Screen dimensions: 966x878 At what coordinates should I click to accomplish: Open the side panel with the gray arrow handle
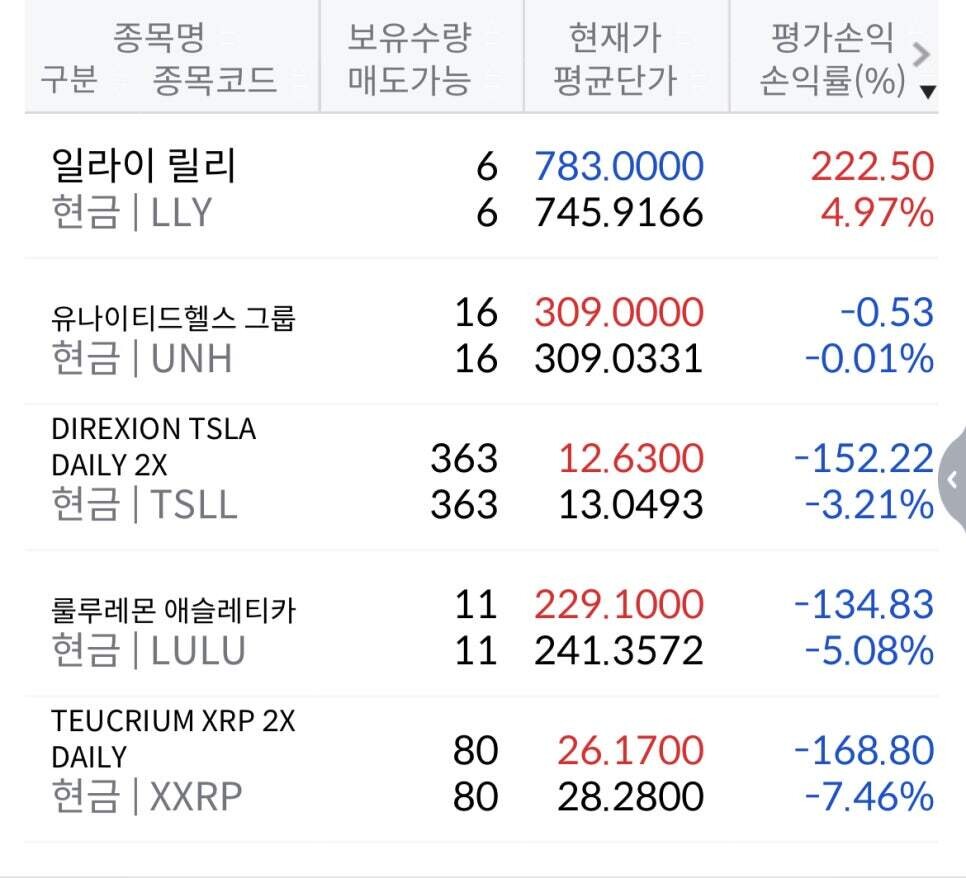coord(953,479)
